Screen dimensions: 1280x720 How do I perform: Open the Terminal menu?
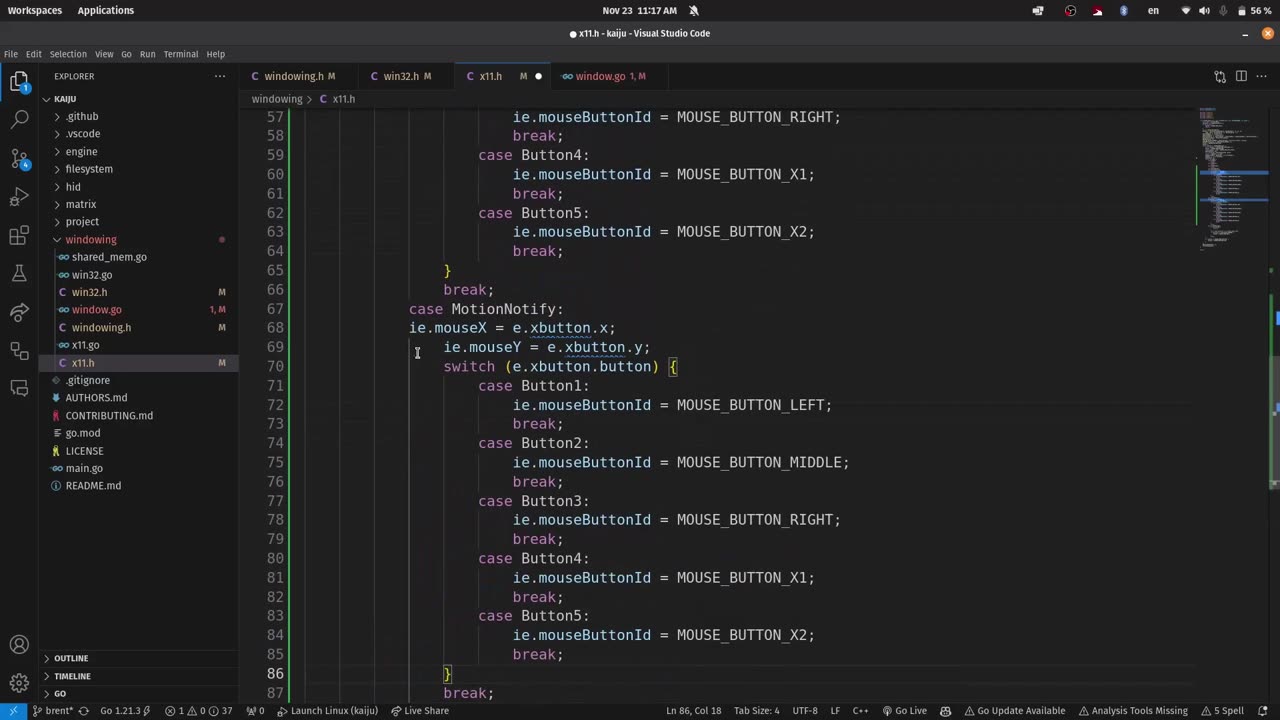(x=181, y=54)
